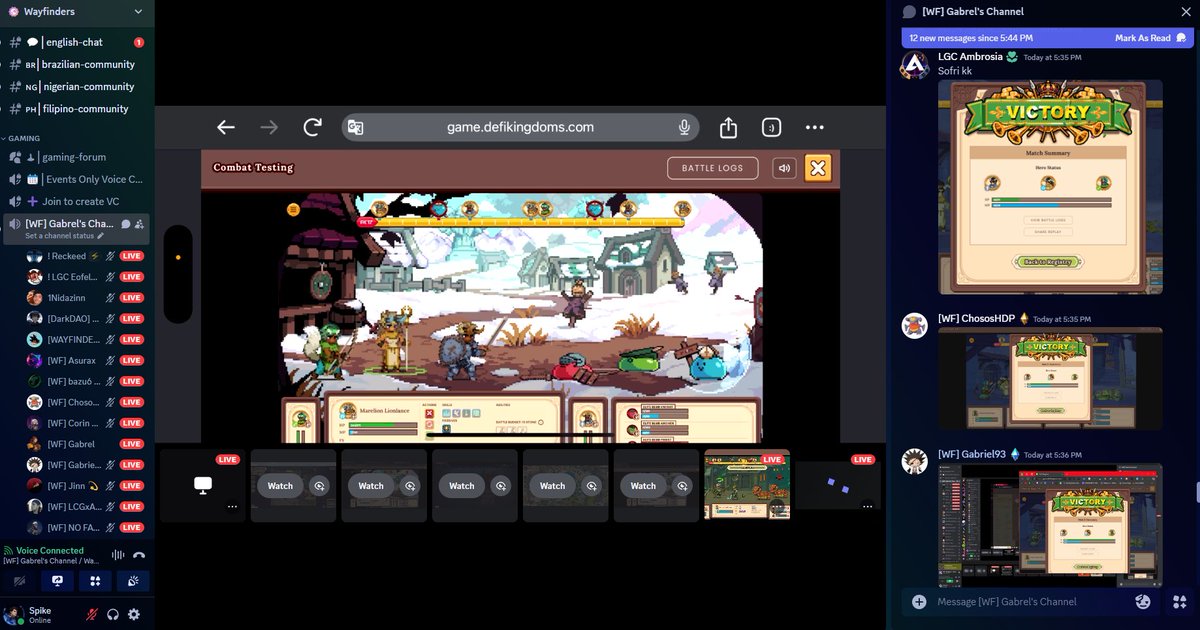This screenshot has height=630, width=1200.
Task: Open [WF] Gabriel93's desktop screenshot
Action: click(1050, 525)
